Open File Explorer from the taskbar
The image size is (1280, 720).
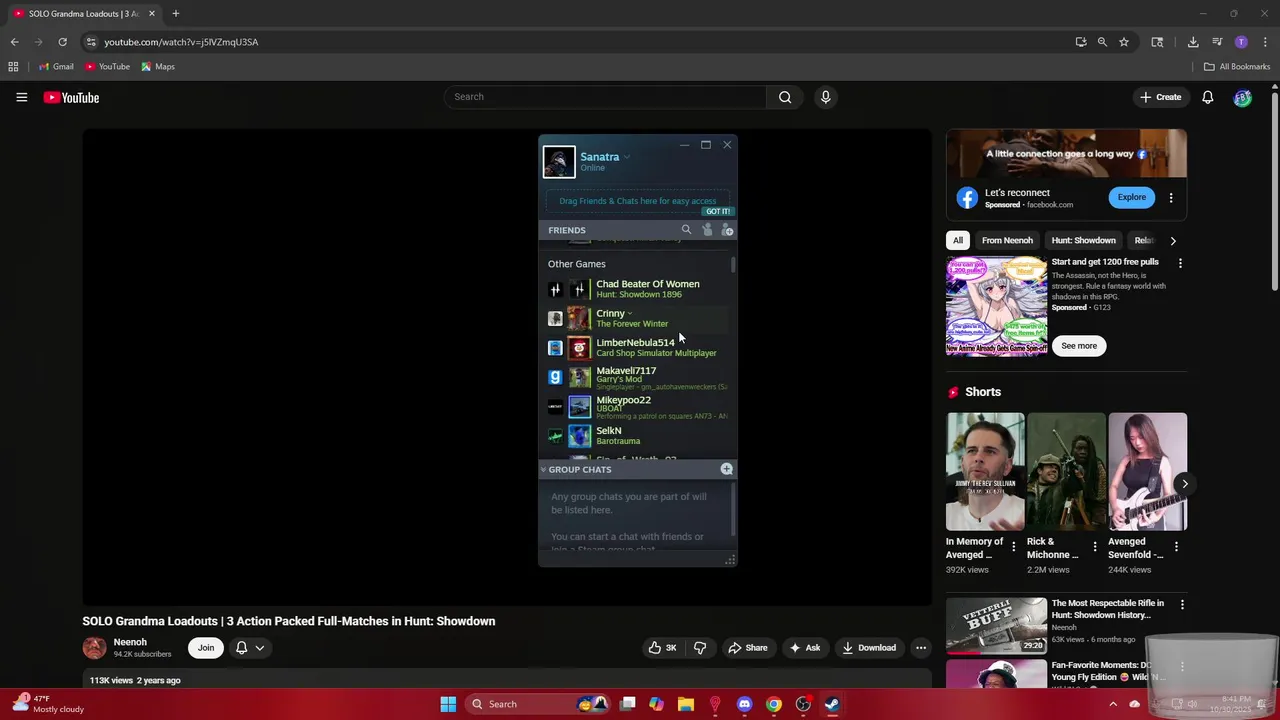point(686,704)
